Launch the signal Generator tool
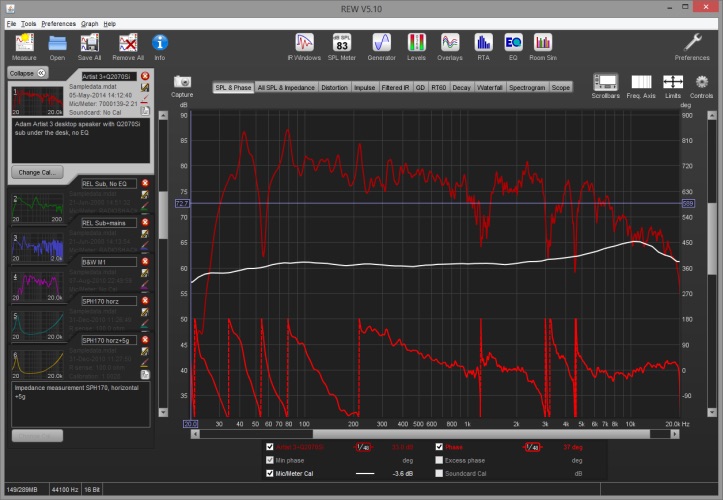The width and height of the screenshot is (723, 500). pos(382,43)
